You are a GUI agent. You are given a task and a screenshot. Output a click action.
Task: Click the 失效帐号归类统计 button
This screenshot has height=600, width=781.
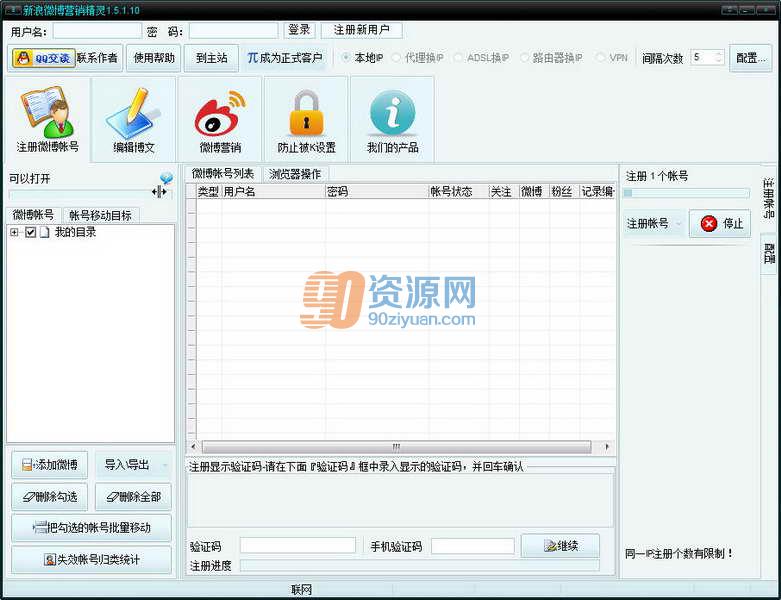[91, 560]
